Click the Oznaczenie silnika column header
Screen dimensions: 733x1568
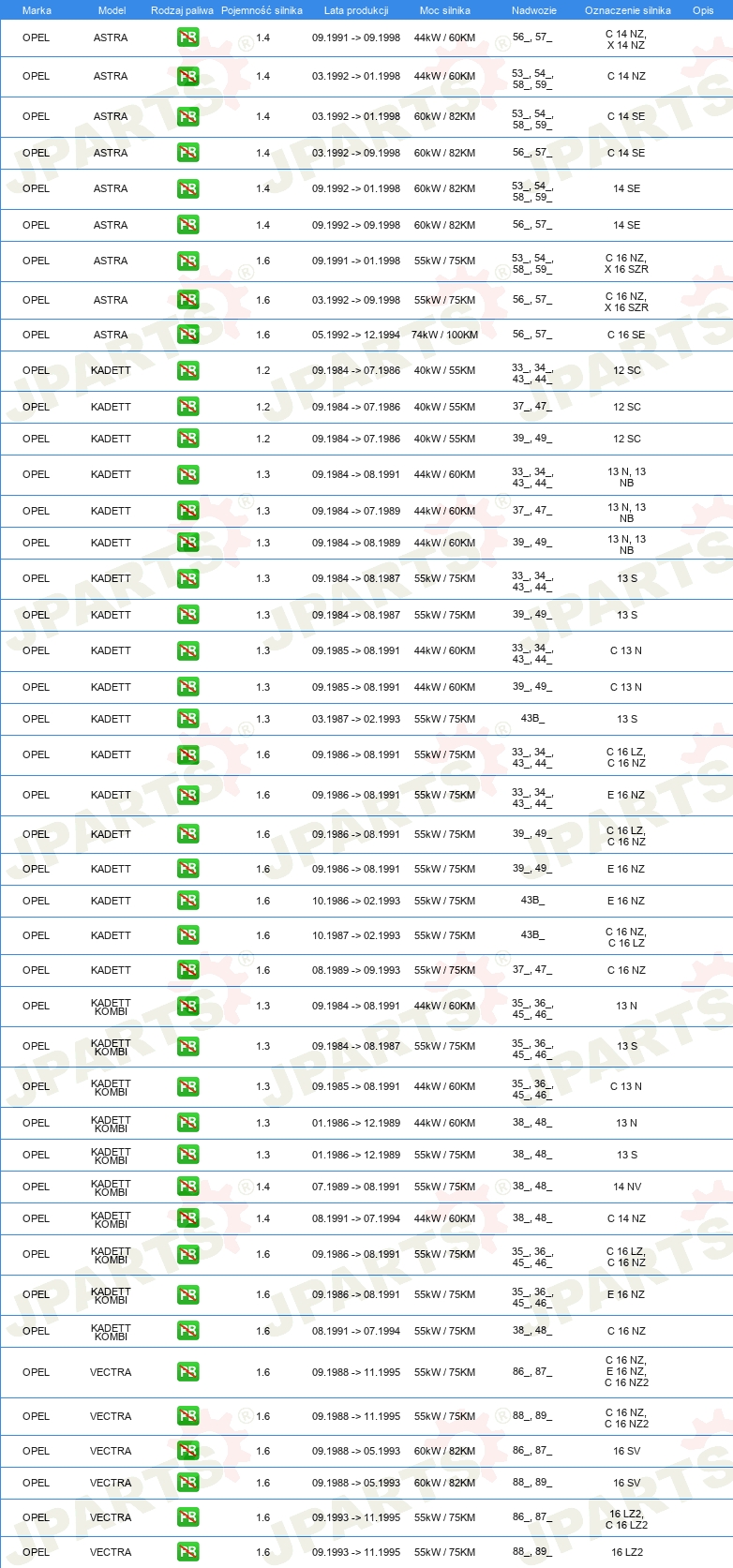click(x=628, y=10)
